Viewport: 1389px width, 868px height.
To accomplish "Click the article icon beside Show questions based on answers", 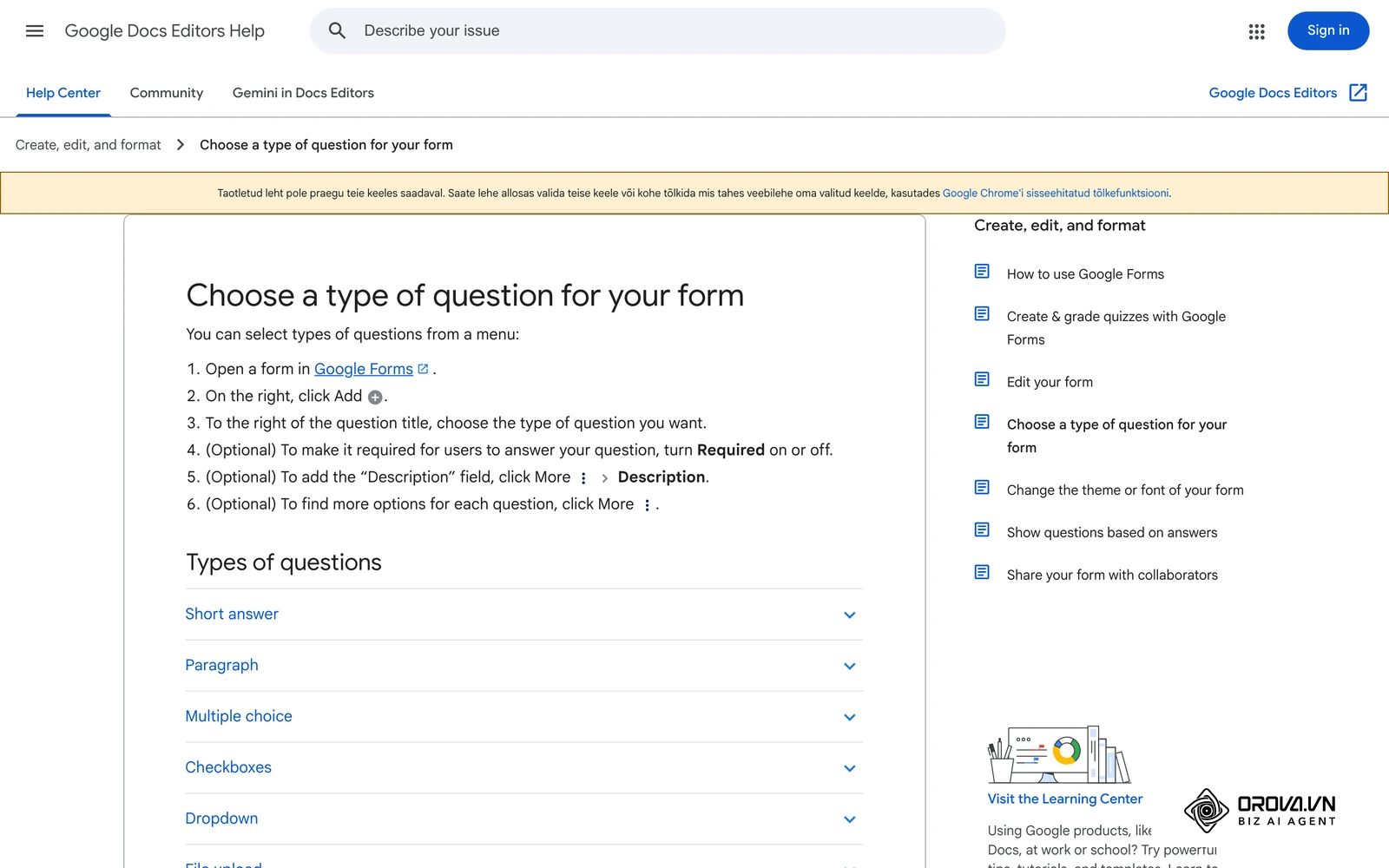I will point(982,530).
